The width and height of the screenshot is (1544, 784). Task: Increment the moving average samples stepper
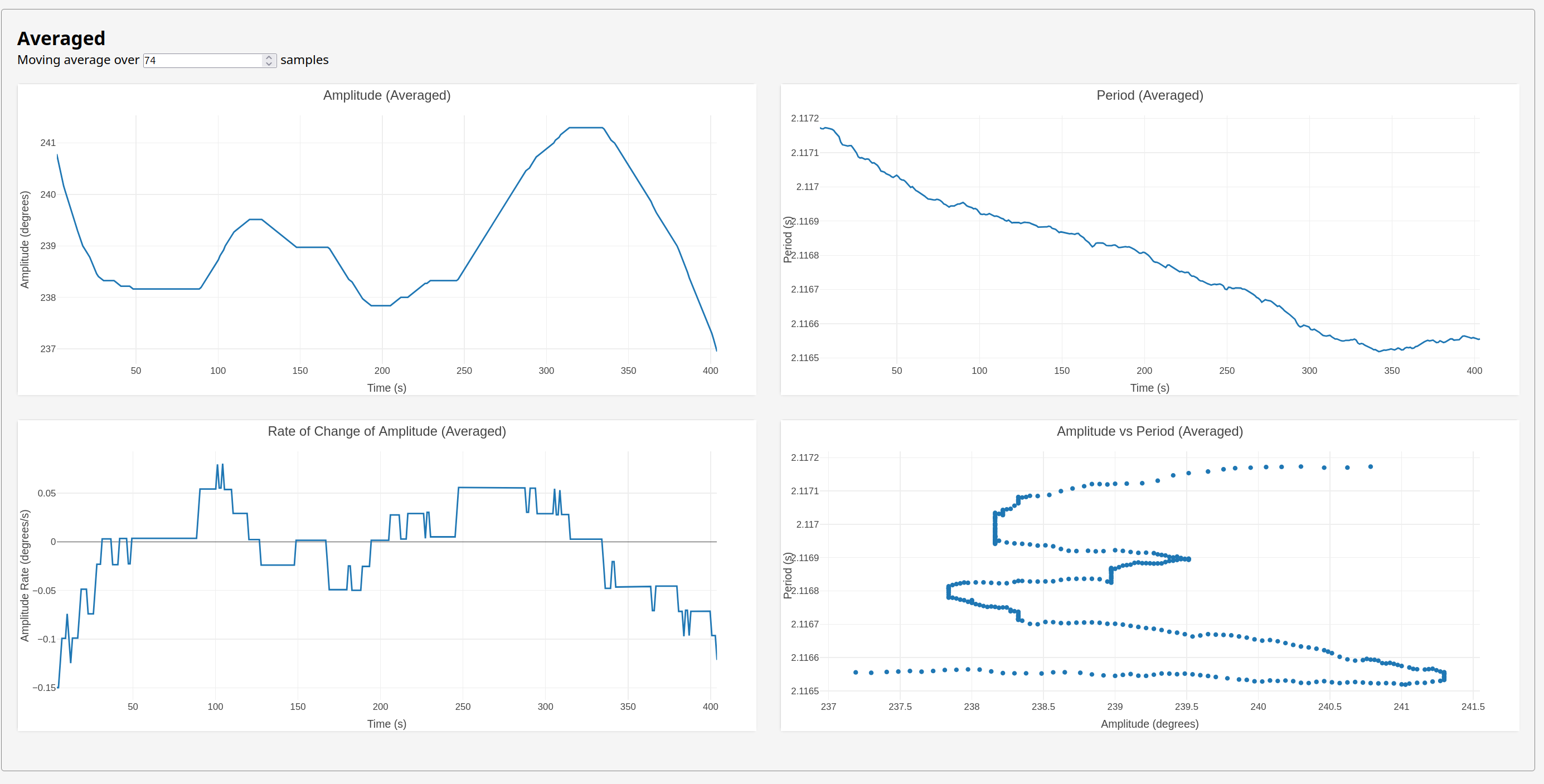269,57
